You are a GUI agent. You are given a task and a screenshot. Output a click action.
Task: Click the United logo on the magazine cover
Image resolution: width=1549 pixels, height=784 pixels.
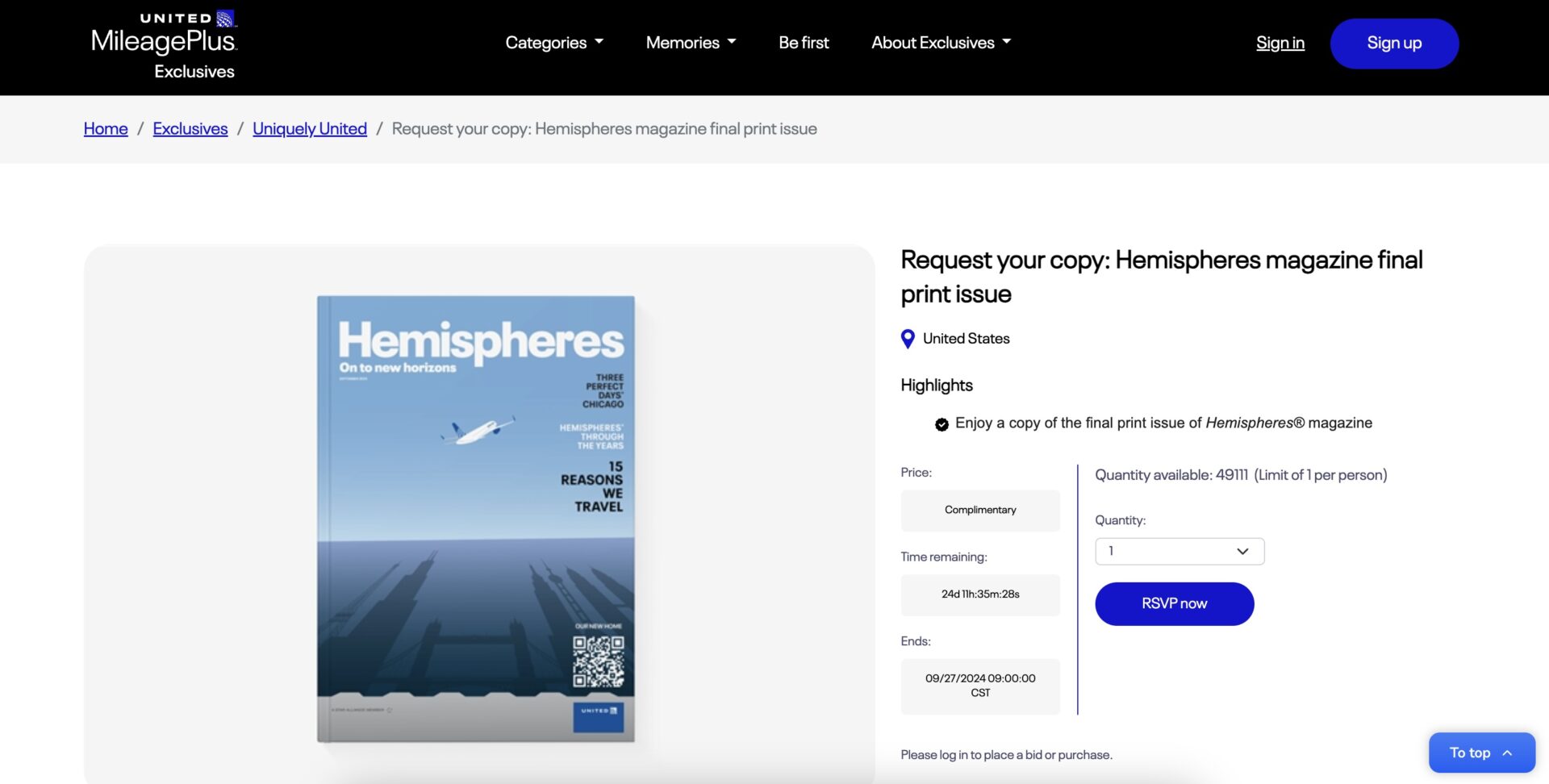(599, 717)
